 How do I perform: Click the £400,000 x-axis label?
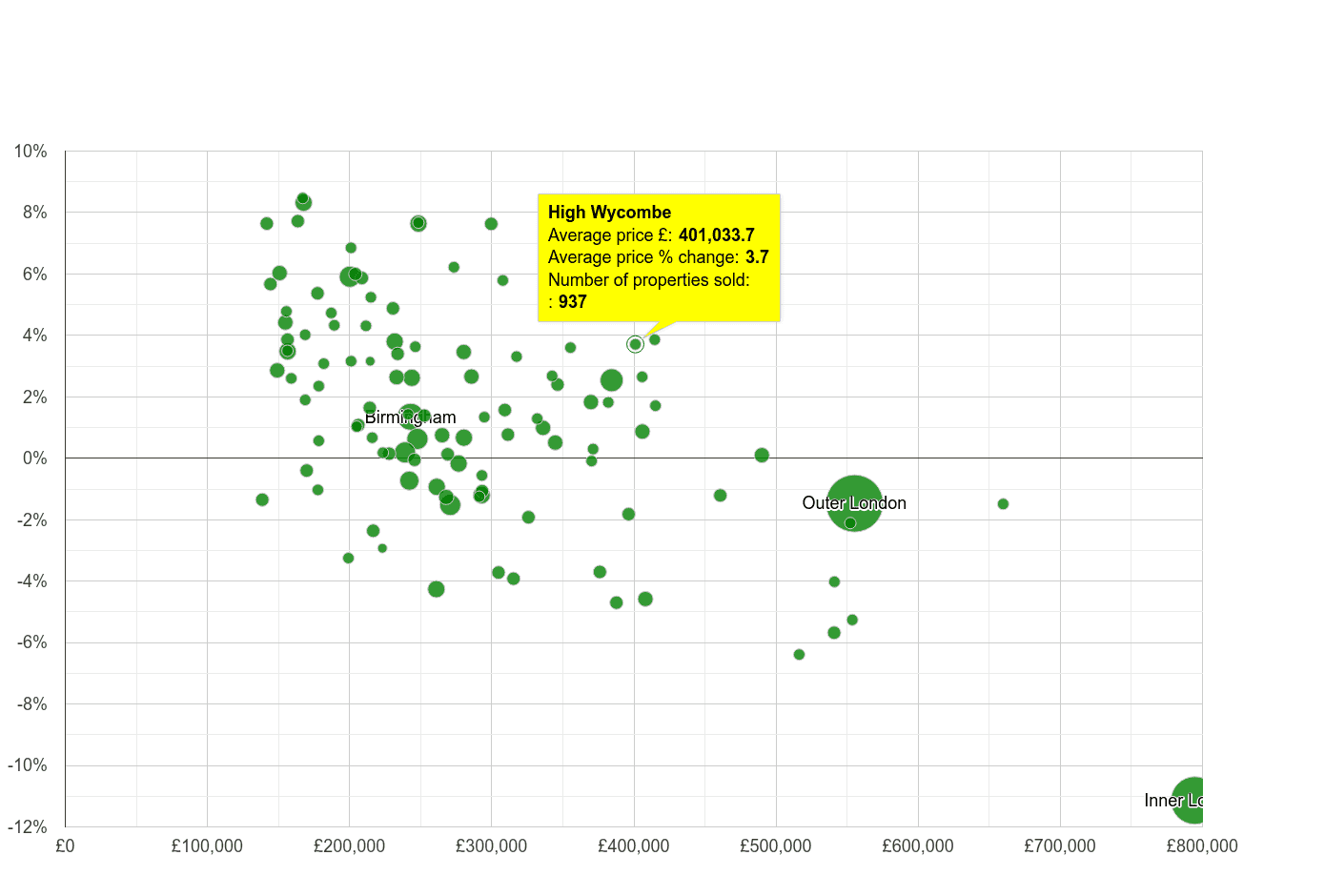point(635,845)
